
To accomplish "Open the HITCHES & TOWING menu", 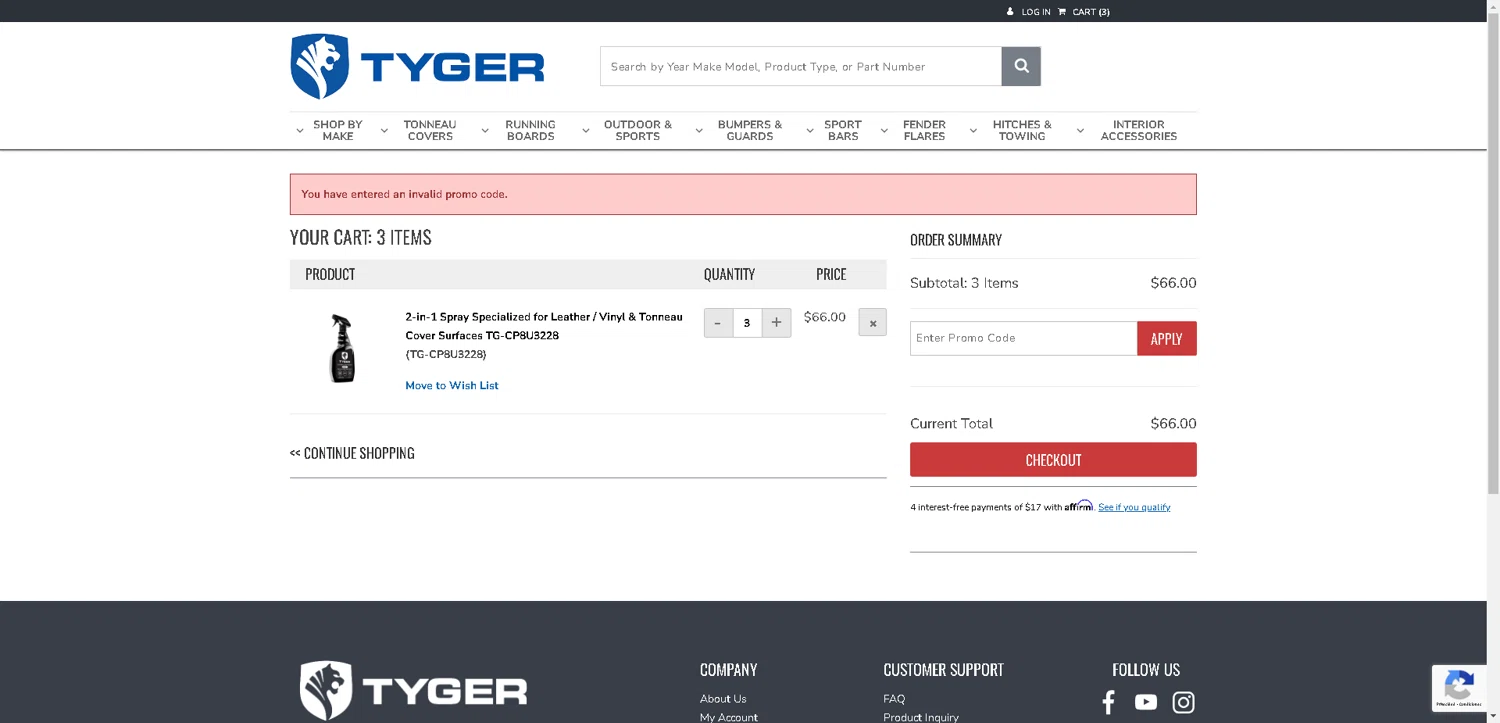I will pyautogui.click(x=1022, y=131).
